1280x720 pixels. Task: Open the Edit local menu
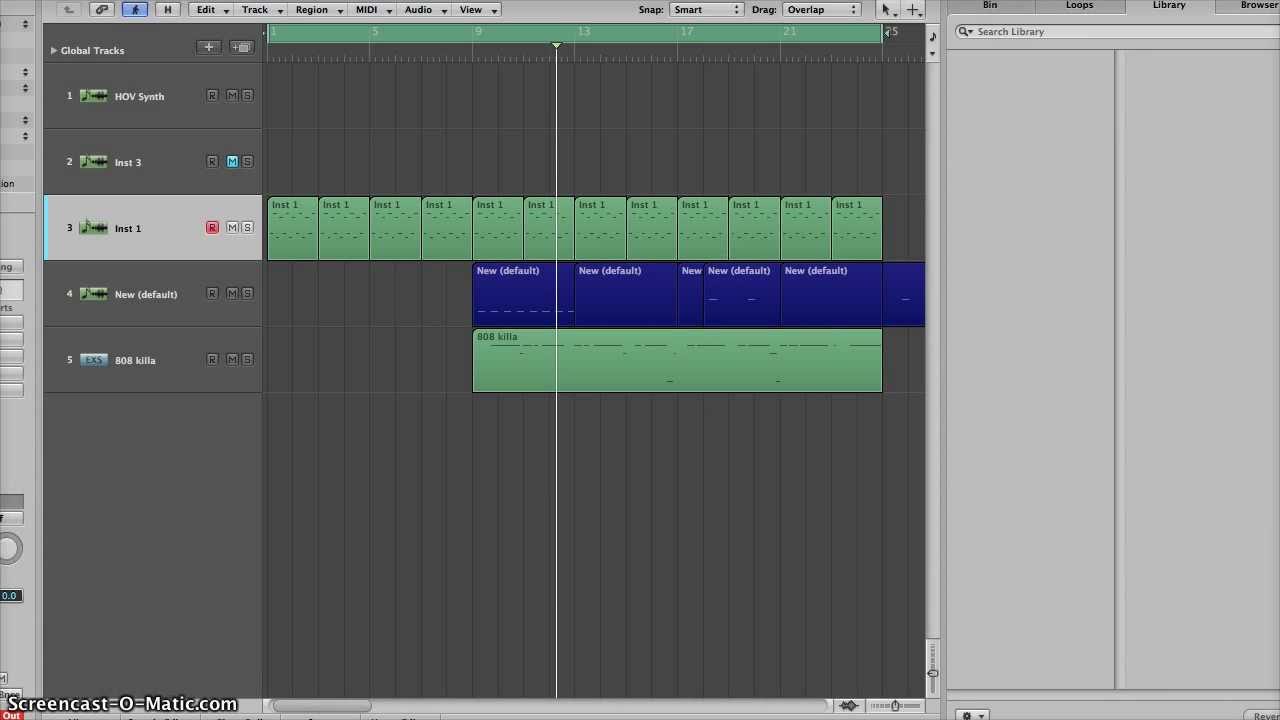[x=212, y=10]
